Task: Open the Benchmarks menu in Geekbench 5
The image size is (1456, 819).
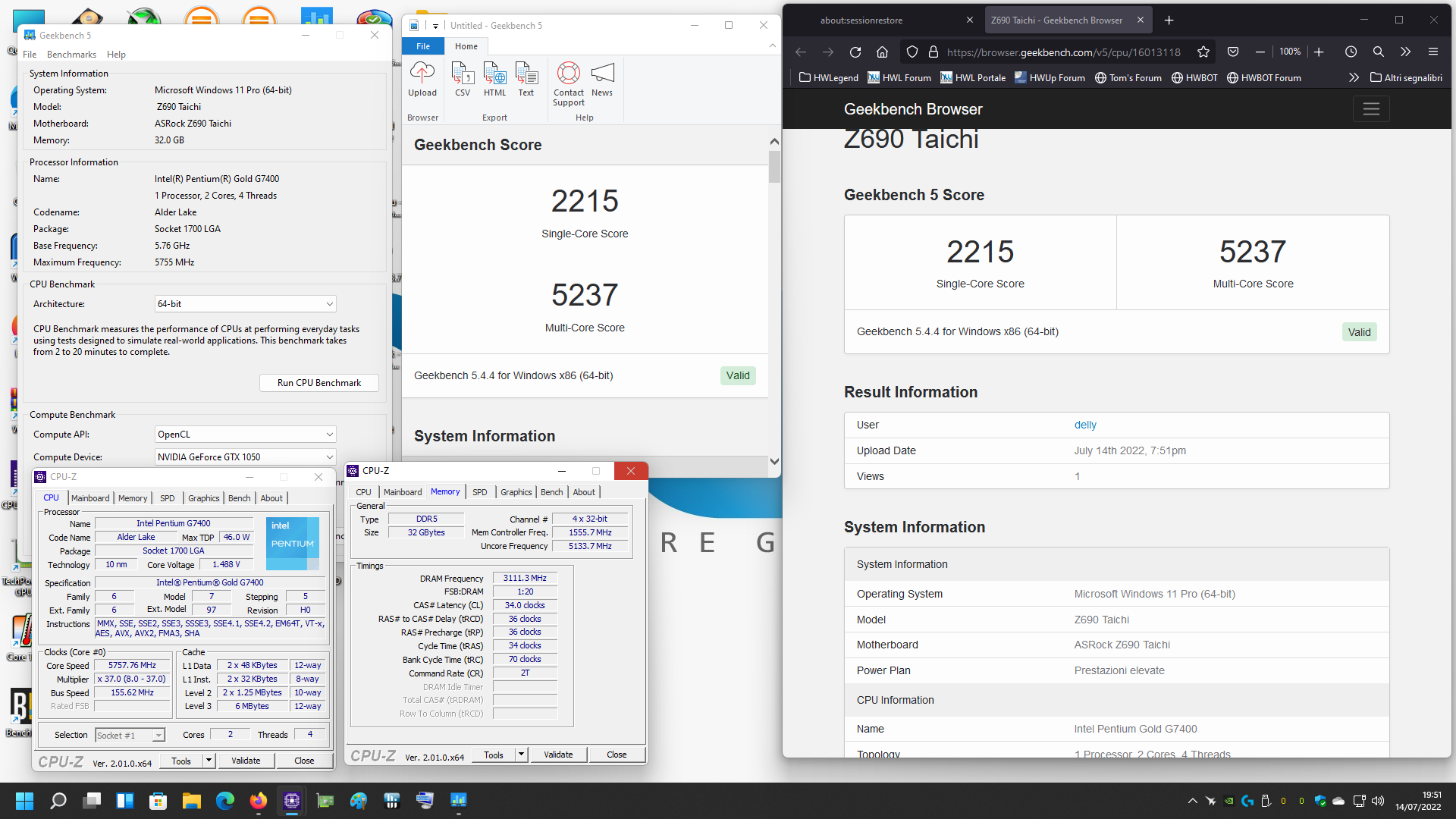Action: (x=71, y=55)
